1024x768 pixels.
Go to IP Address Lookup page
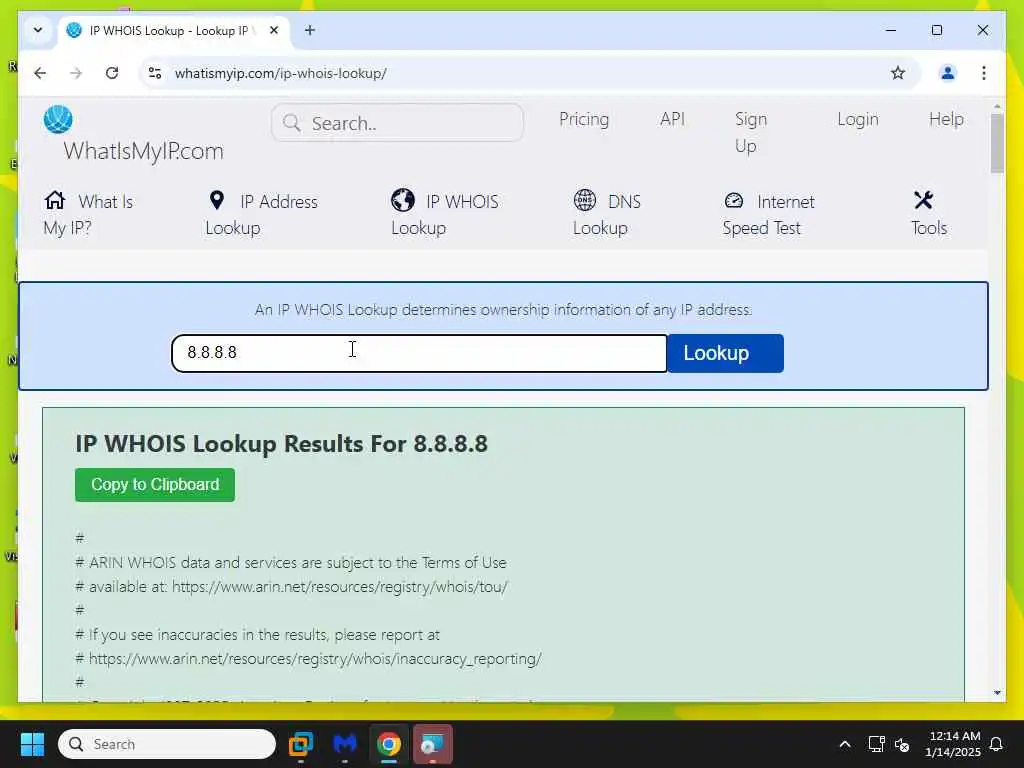pyautogui.click(x=261, y=214)
